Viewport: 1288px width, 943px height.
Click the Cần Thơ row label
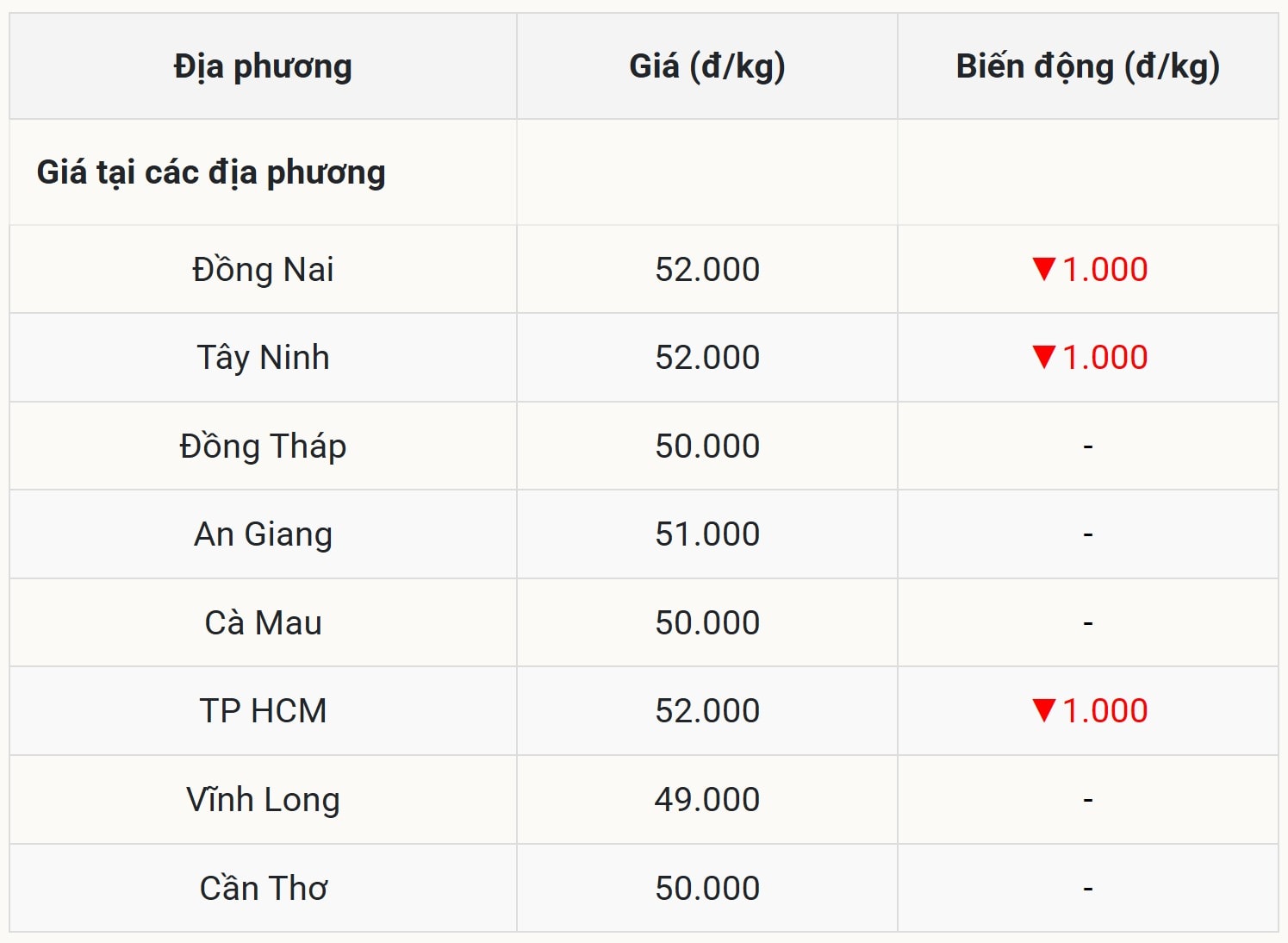click(x=263, y=888)
